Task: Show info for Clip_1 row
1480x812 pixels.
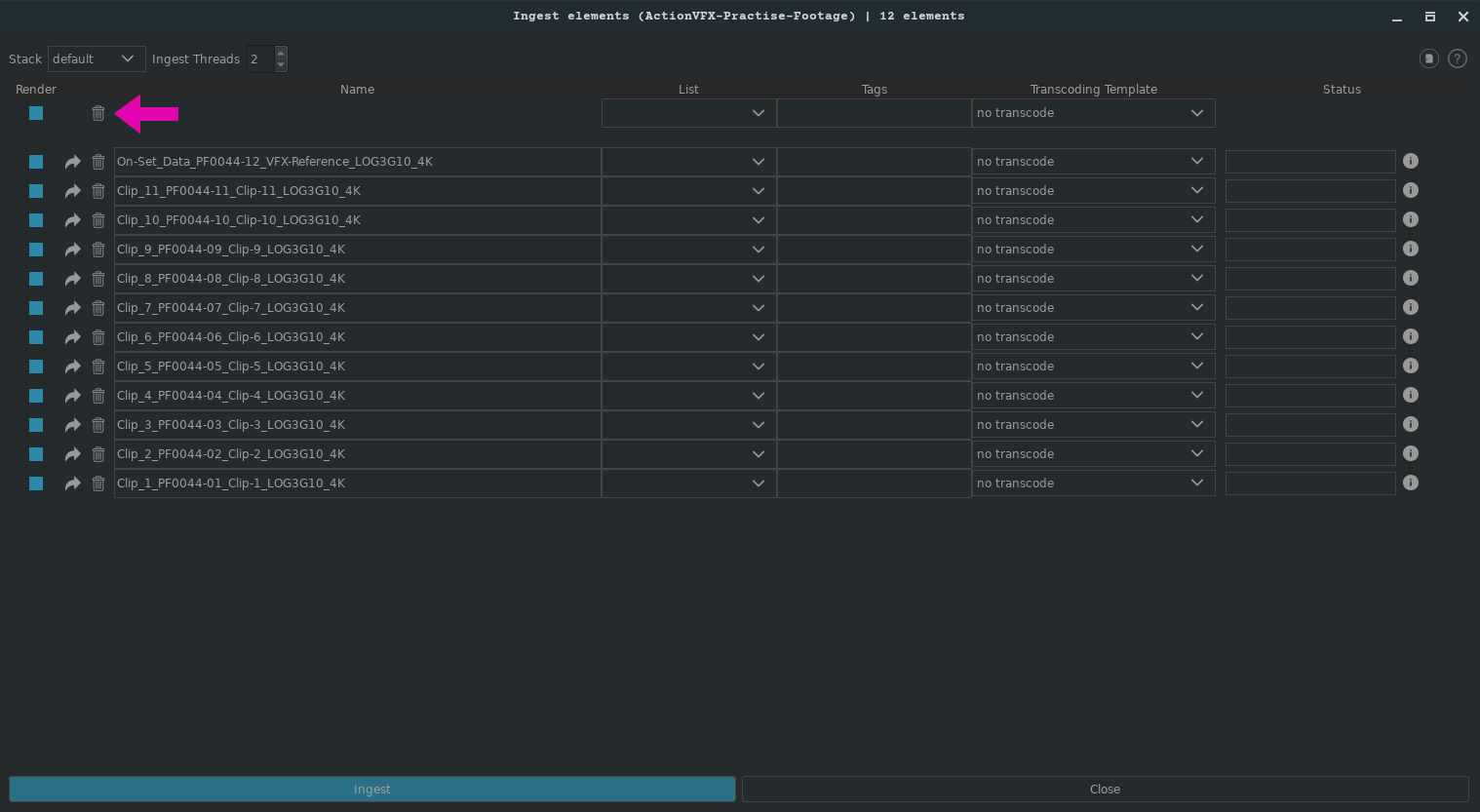Action: [1410, 483]
